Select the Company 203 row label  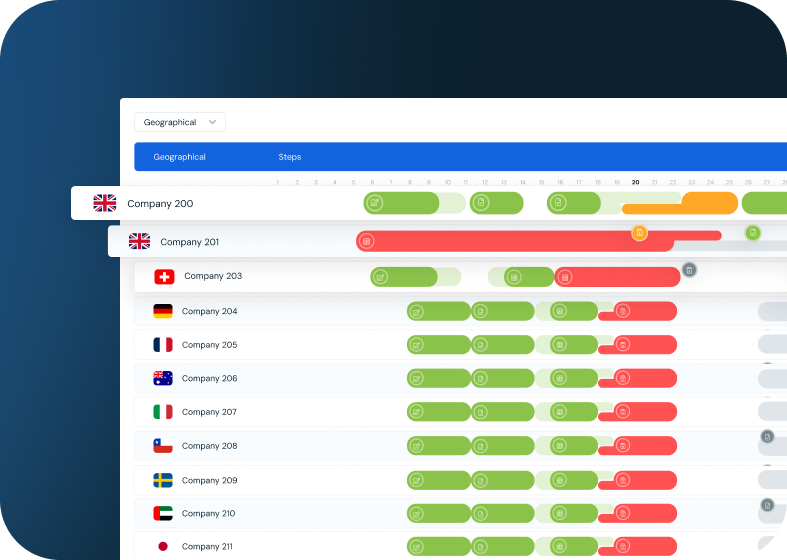pyautogui.click(x=213, y=276)
